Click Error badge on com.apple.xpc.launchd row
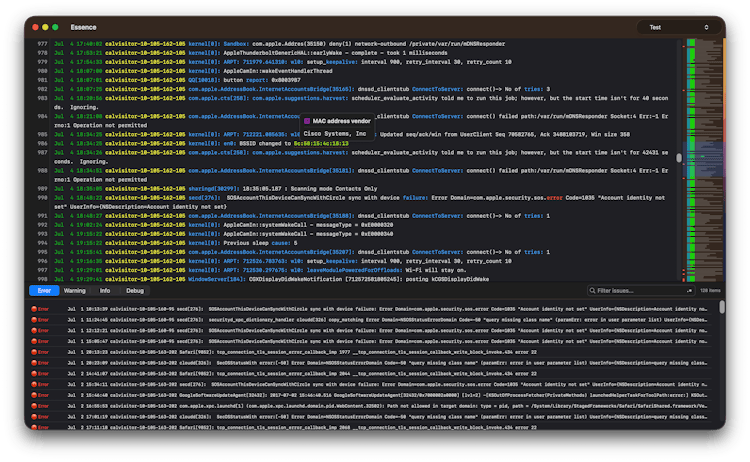The image size is (750, 462). pyautogui.click(x=41, y=408)
